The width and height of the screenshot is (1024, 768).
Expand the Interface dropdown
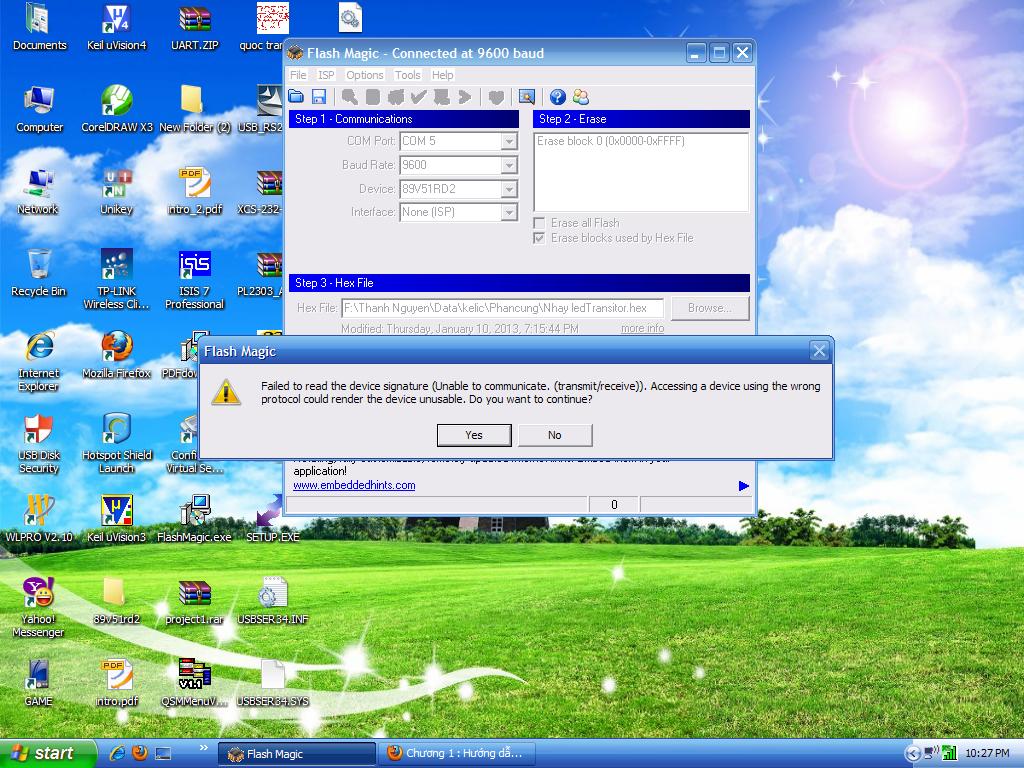pyautogui.click(x=509, y=212)
